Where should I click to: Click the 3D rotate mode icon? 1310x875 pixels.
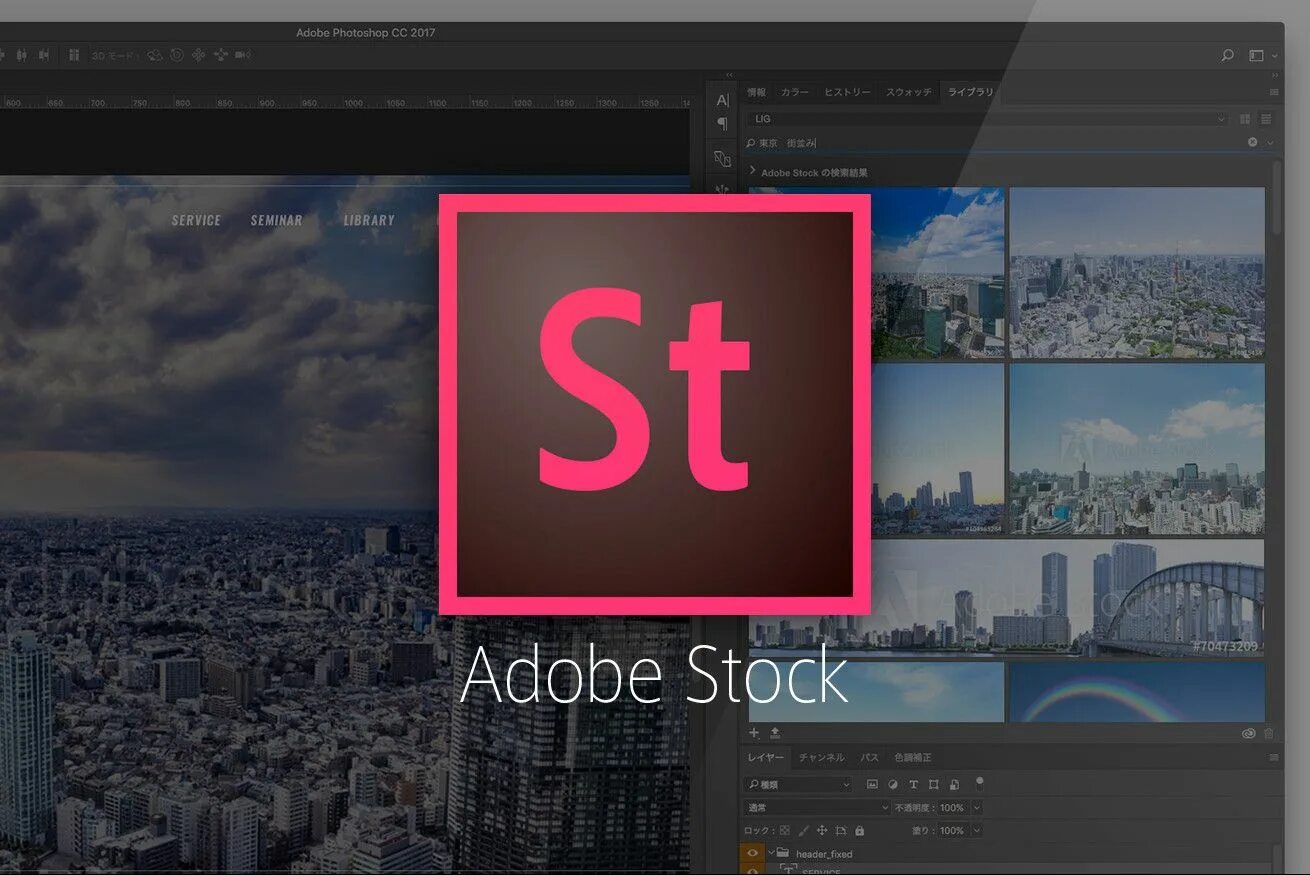point(155,55)
